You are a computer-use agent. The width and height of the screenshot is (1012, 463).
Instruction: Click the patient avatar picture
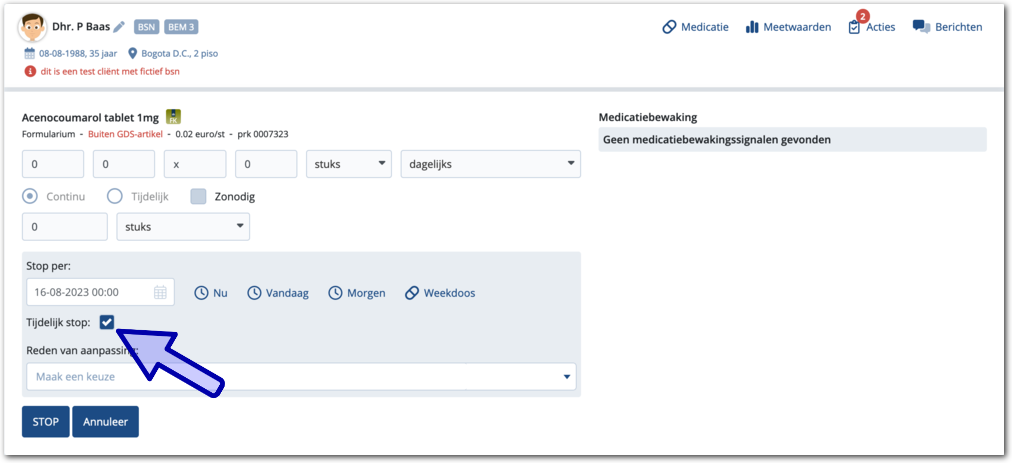click(33, 27)
